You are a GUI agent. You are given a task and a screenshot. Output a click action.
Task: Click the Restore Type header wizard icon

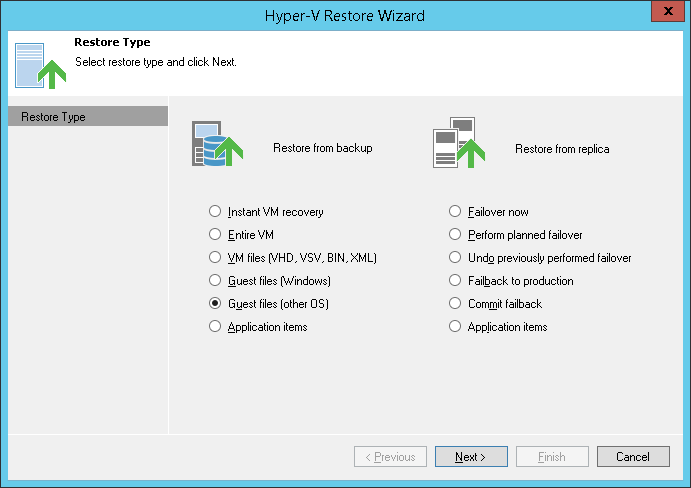coord(40,66)
